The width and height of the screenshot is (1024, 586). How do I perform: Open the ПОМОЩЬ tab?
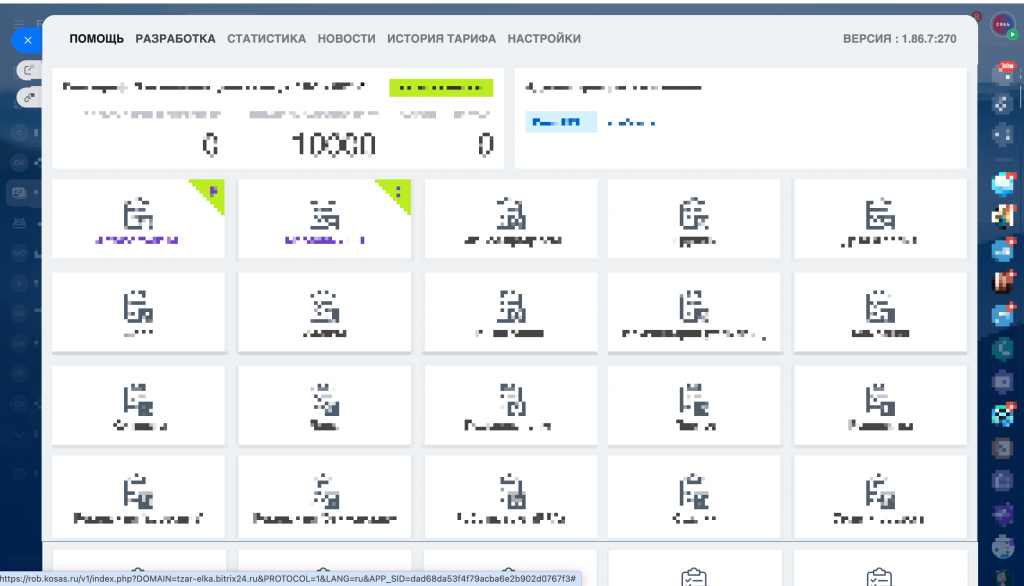96,39
